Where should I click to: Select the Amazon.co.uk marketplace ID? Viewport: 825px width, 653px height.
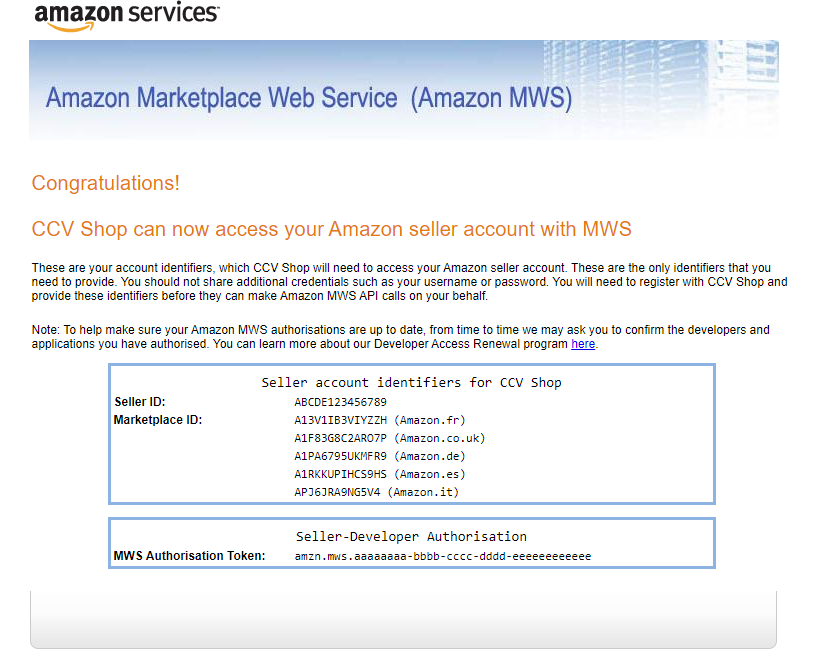340,438
